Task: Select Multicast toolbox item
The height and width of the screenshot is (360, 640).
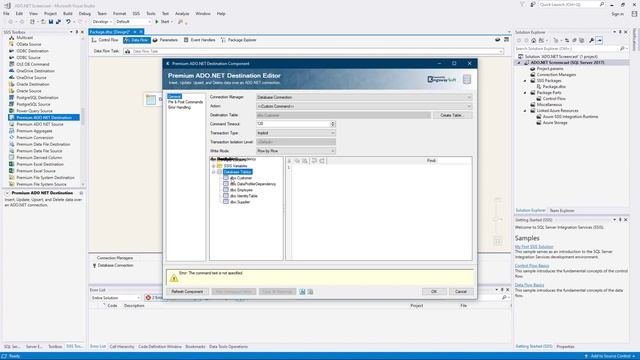Action: coord(24,38)
